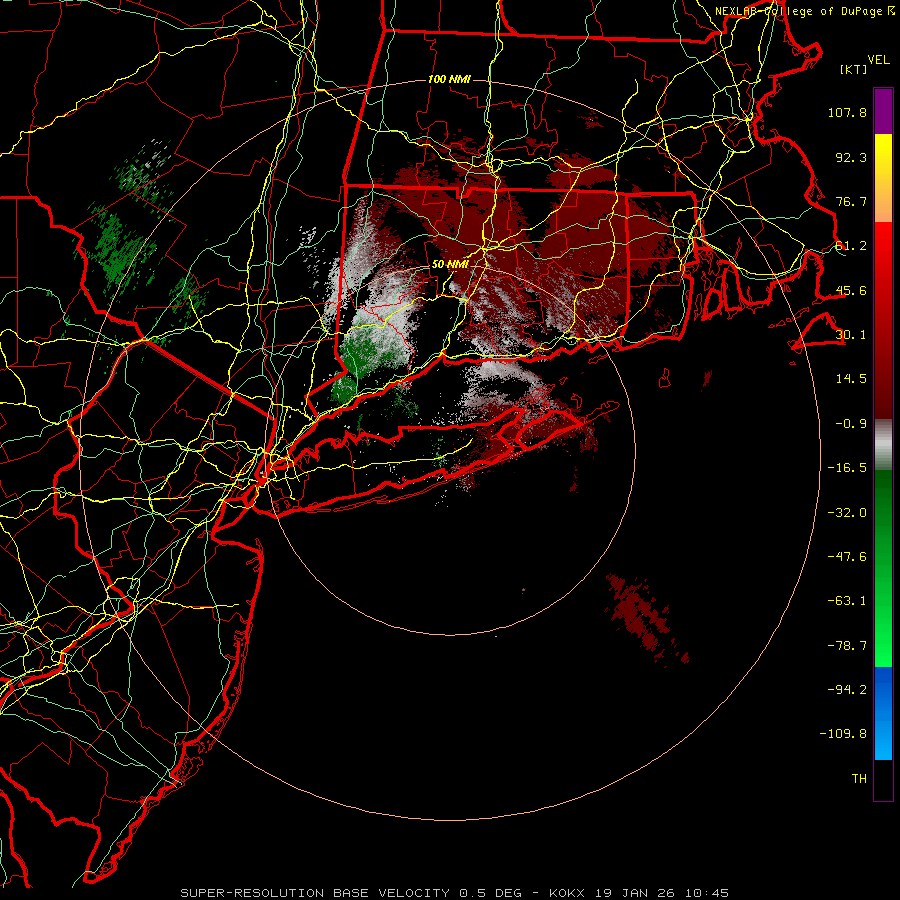Select the 61.2 legend value

pyautogui.click(x=851, y=246)
